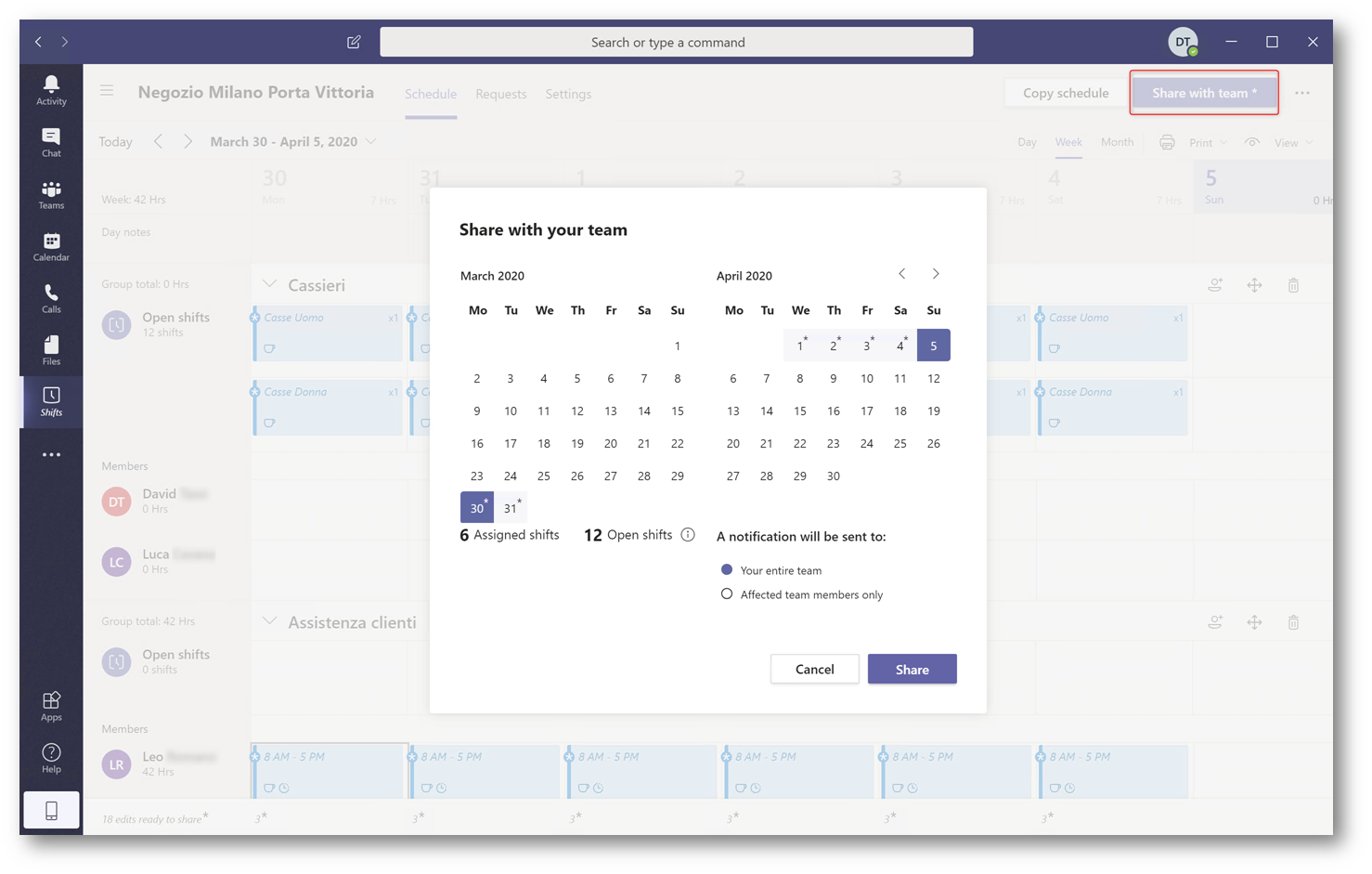Switch to the Requests tab

501,94
